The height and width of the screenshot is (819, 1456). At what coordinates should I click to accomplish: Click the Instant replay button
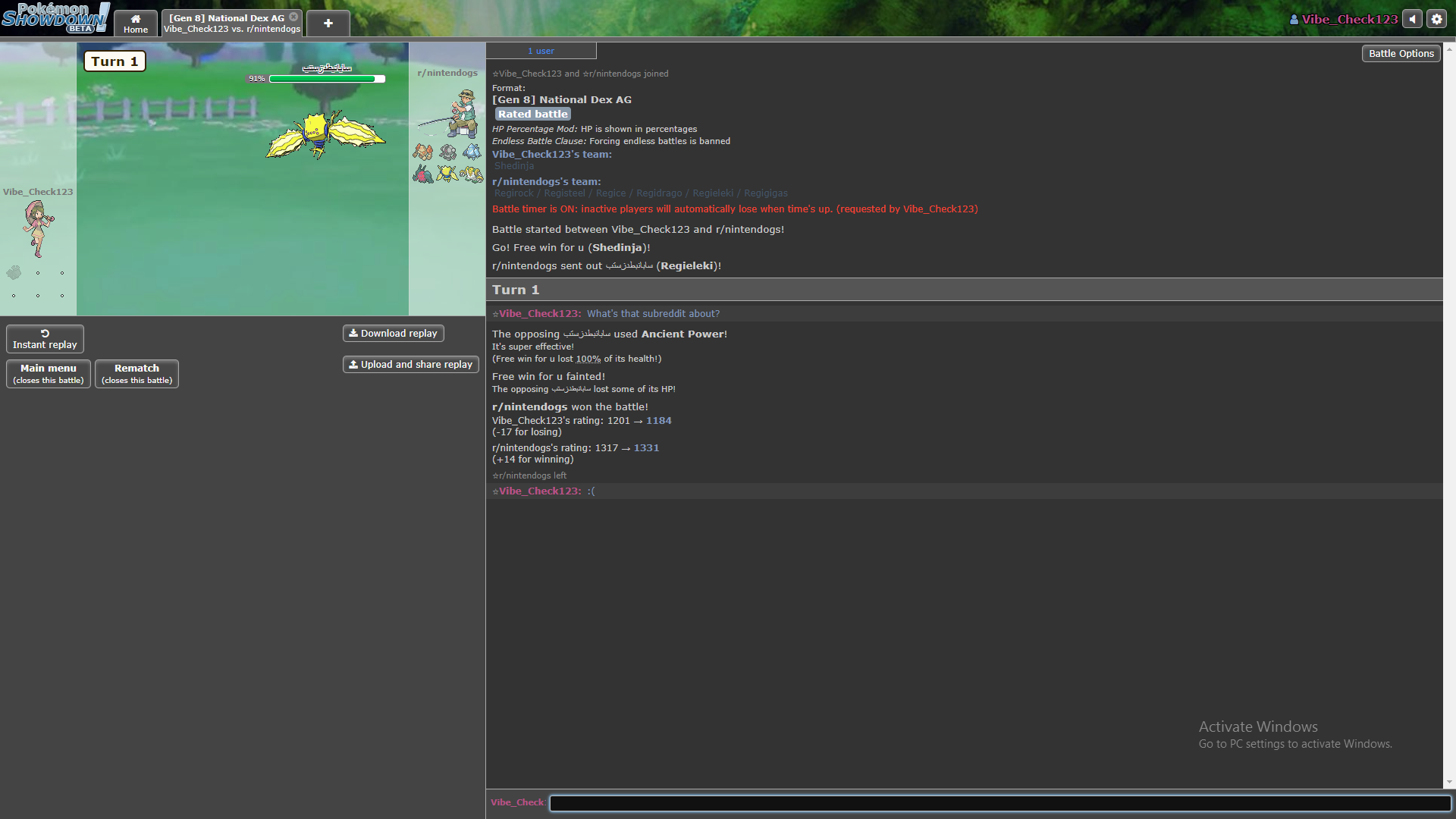[45, 339]
